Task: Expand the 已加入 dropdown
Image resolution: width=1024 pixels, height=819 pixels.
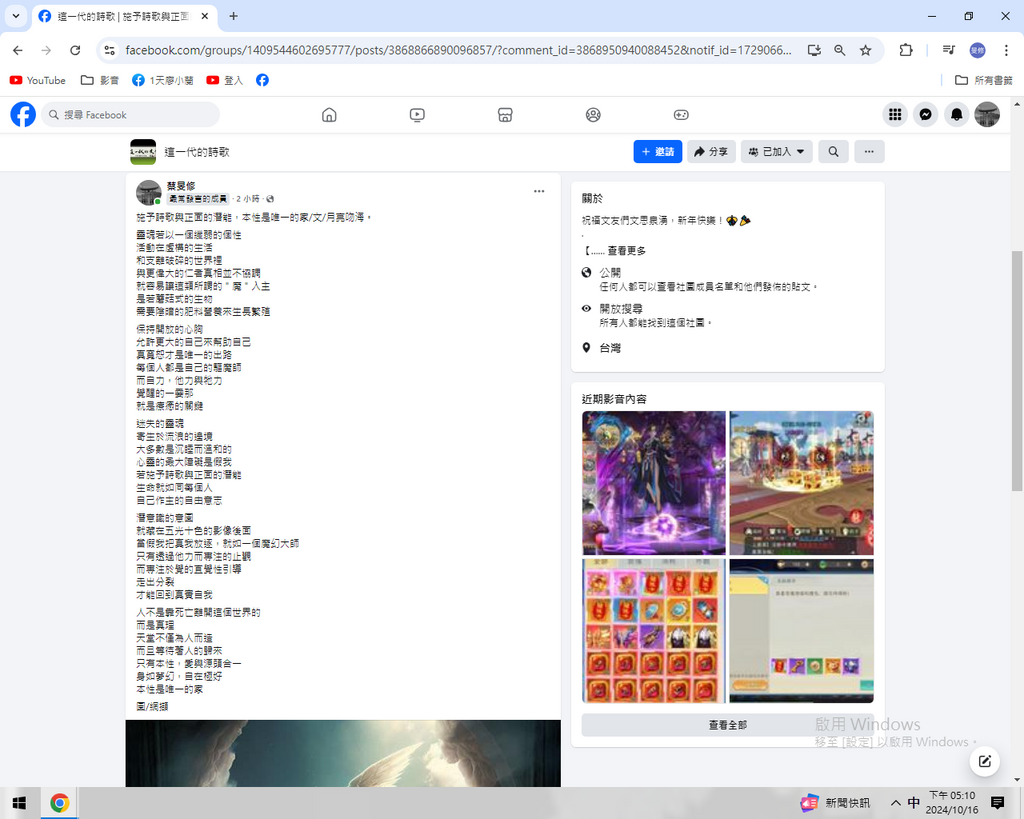Action: (776, 152)
